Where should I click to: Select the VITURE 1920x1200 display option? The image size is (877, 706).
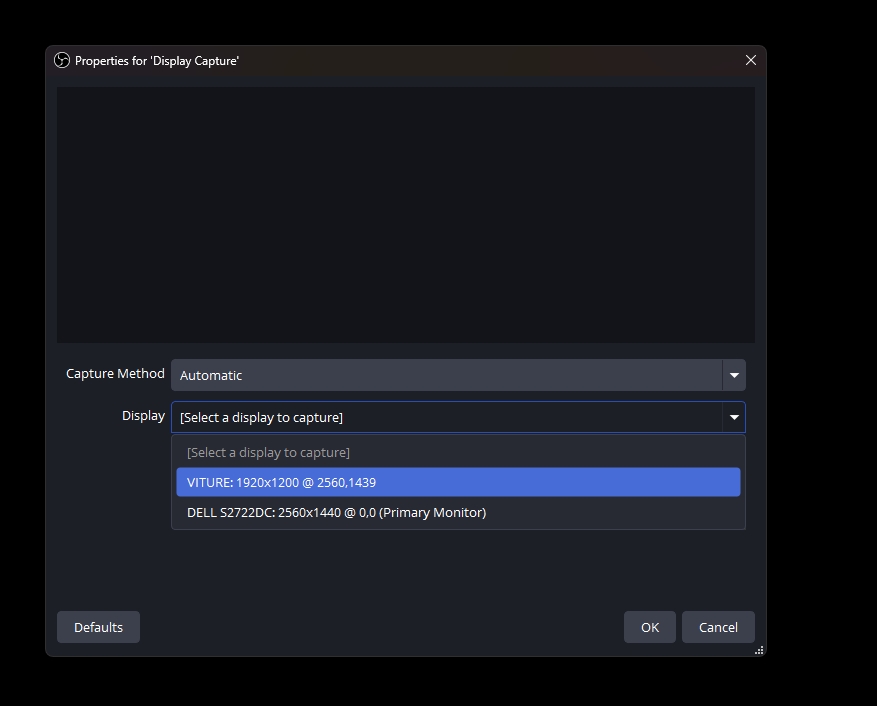(x=458, y=482)
